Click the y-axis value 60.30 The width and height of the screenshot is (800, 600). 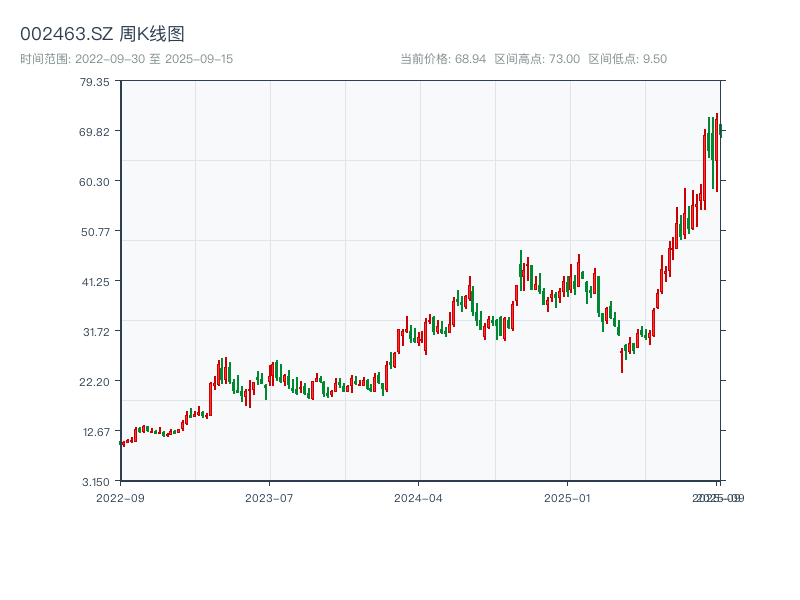pyautogui.click(x=94, y=182)
